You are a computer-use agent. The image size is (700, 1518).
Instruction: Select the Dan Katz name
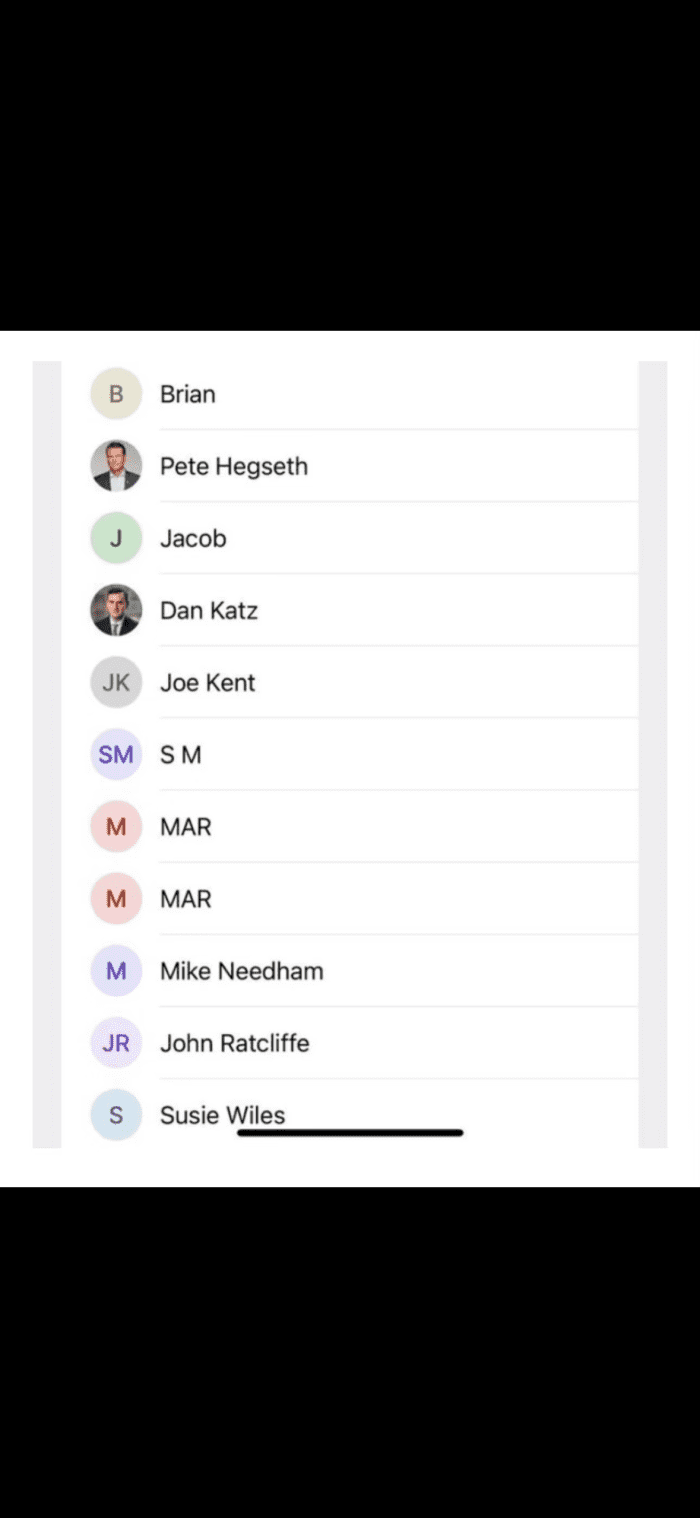[209, 610]
